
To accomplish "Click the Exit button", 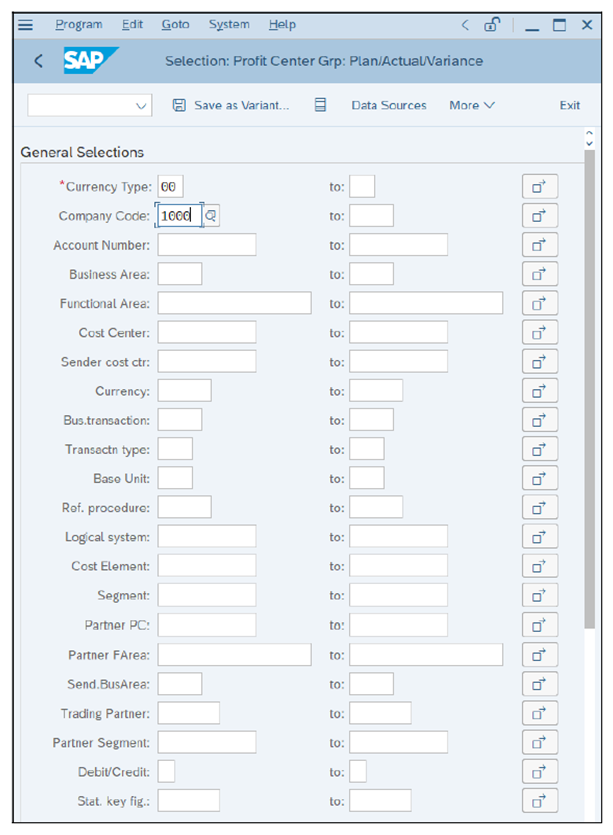I will (x=570, y=105).
